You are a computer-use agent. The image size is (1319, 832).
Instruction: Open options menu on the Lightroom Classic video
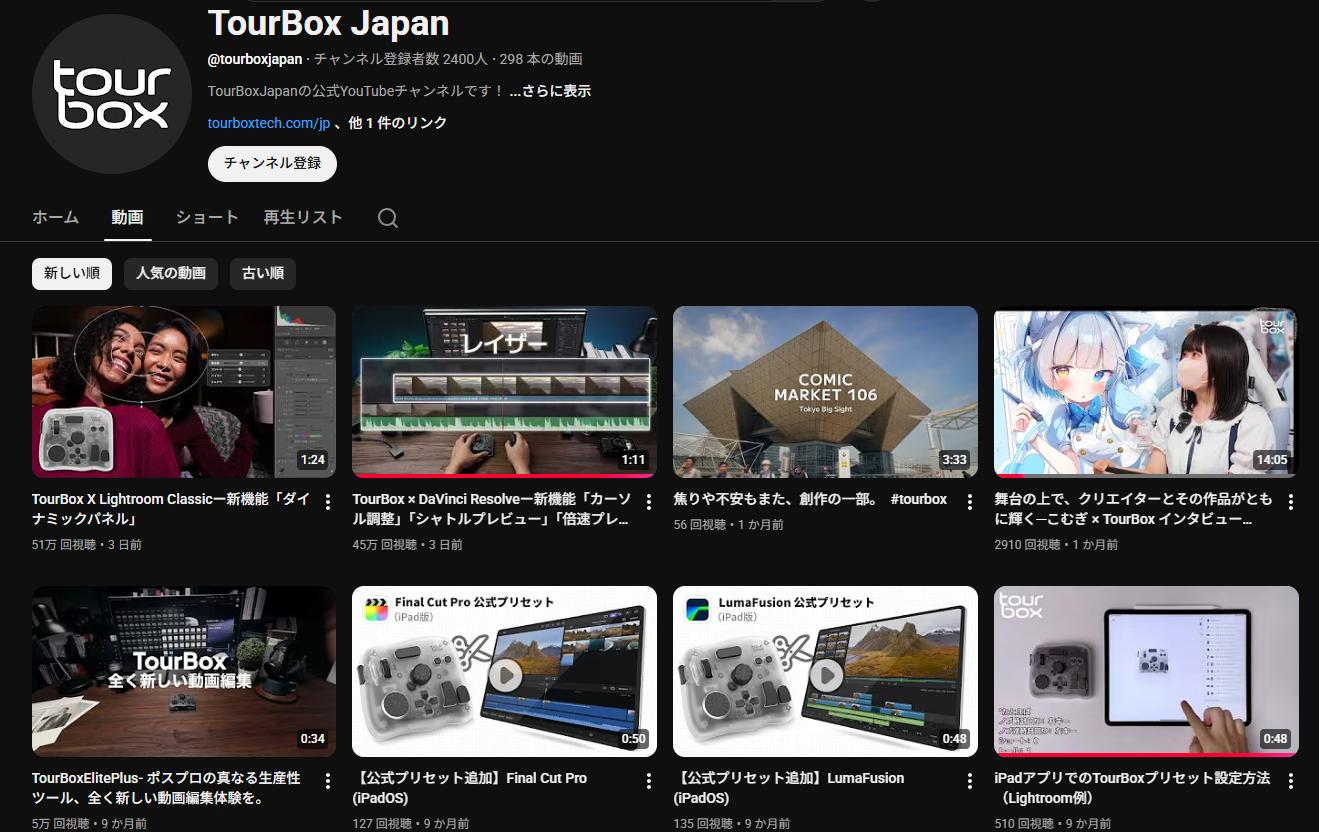(327, 501)
